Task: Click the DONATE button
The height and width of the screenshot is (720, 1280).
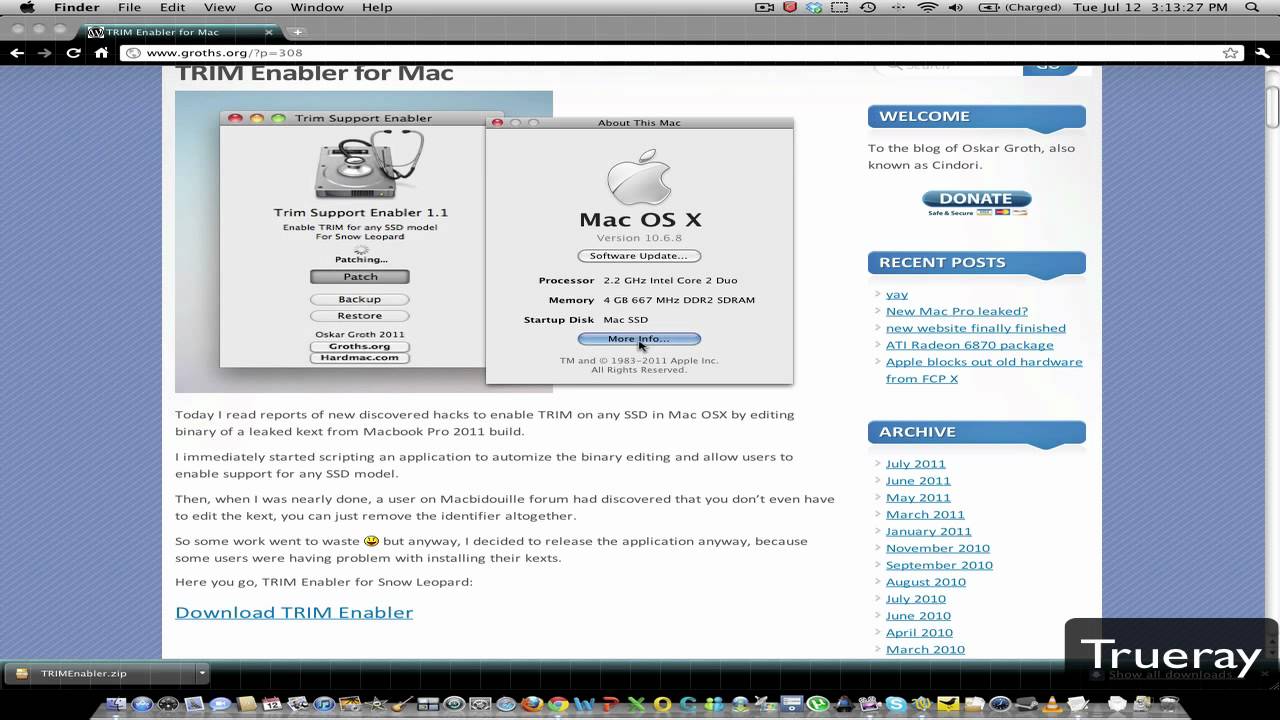Action: click(976, 201)
